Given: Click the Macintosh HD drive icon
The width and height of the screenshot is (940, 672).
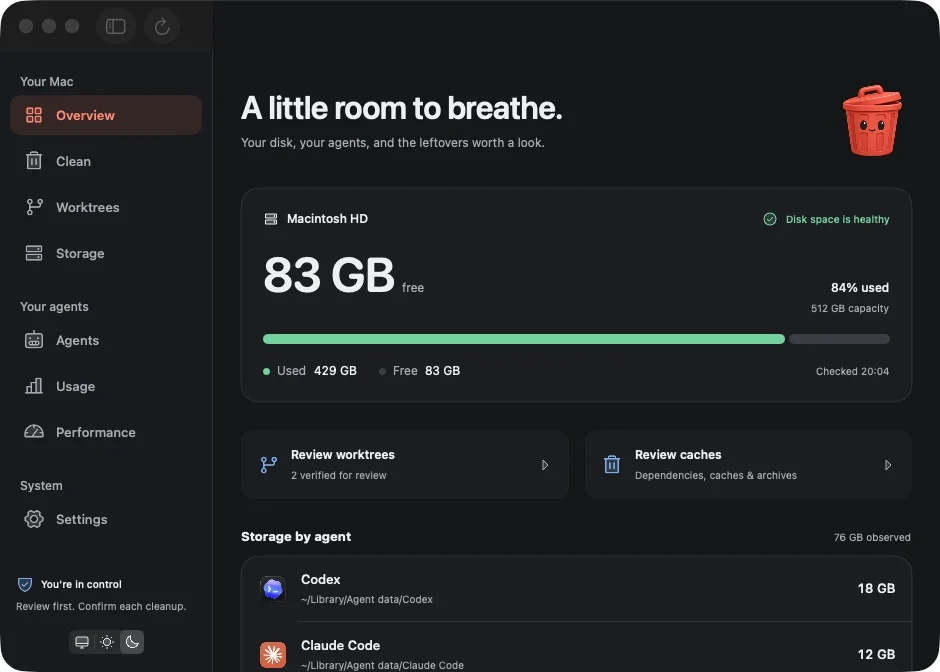Looking at the screenshot, I should point(271,219).
